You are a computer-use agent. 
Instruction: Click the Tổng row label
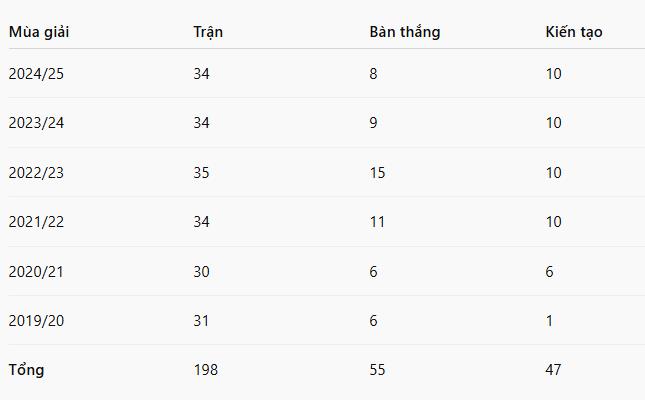[x=26, y=370]
